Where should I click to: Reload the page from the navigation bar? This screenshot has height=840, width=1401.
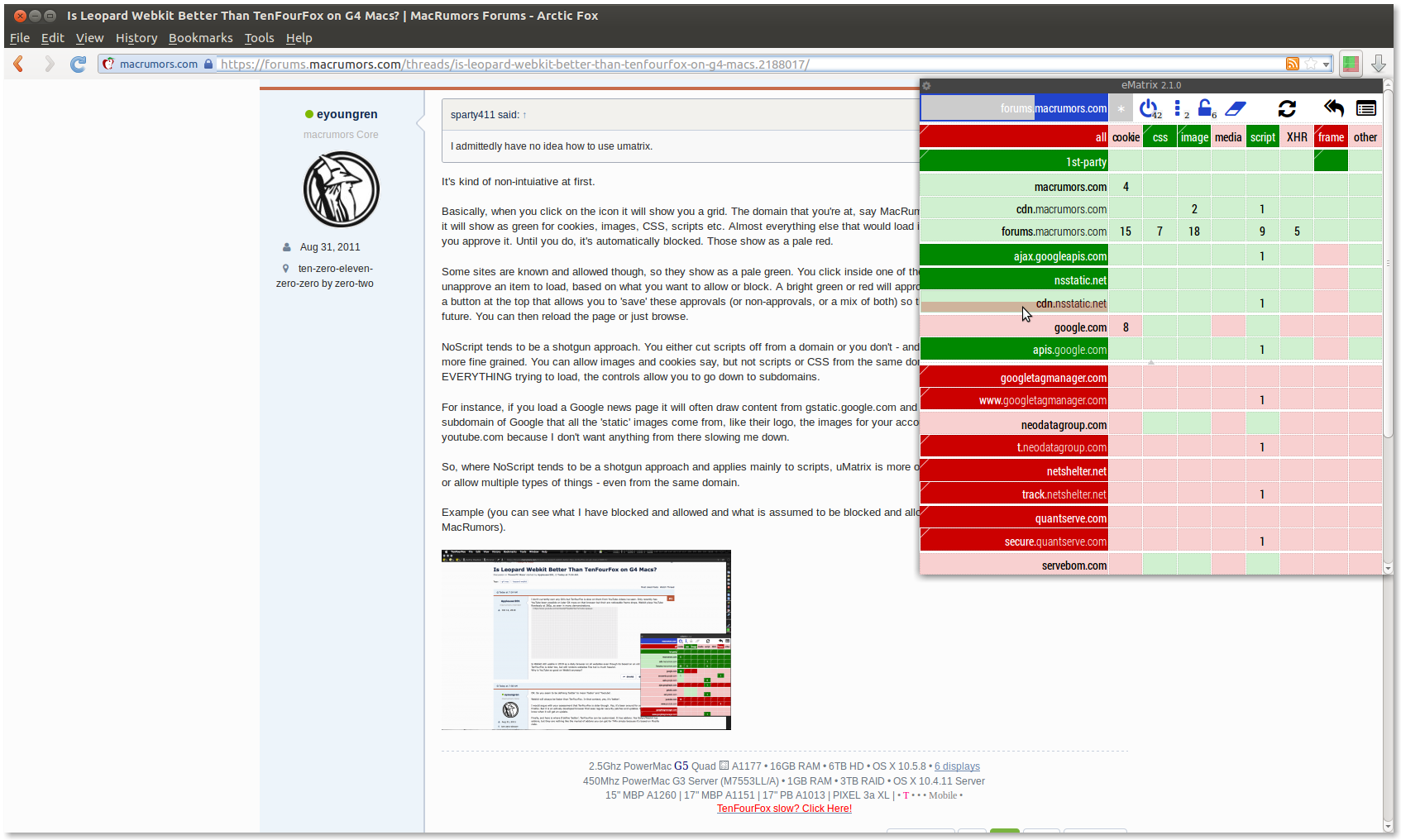tap(78, 64)
